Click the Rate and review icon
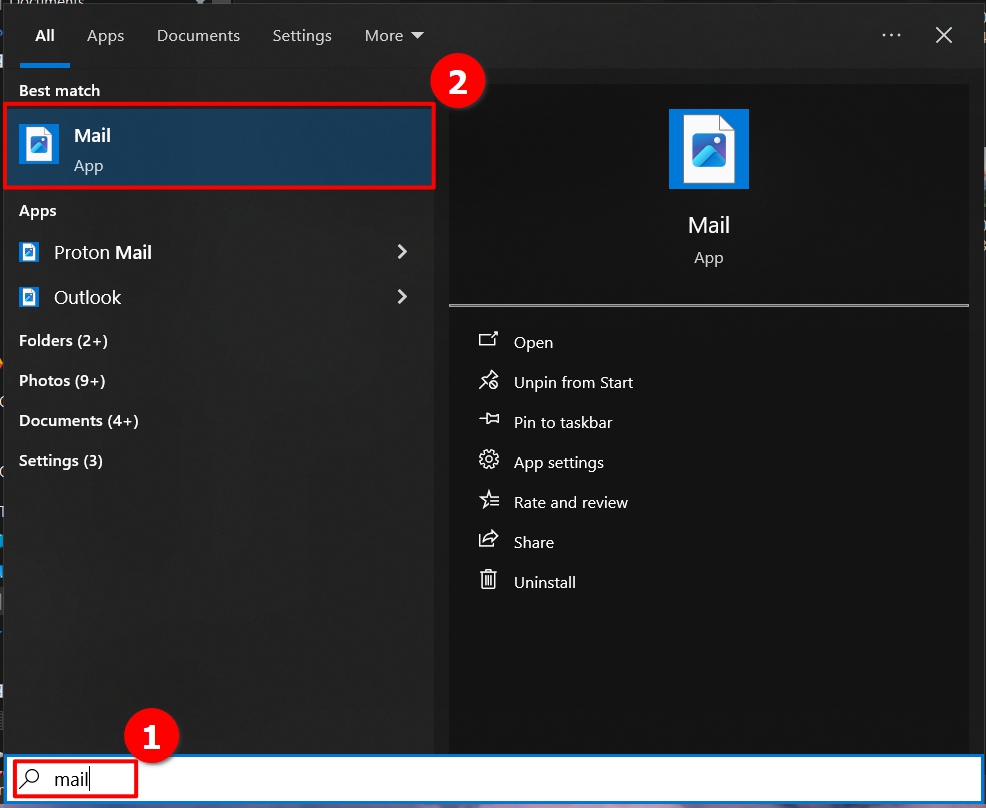Screen dimensions: 986x808 [x=489, y=502]
